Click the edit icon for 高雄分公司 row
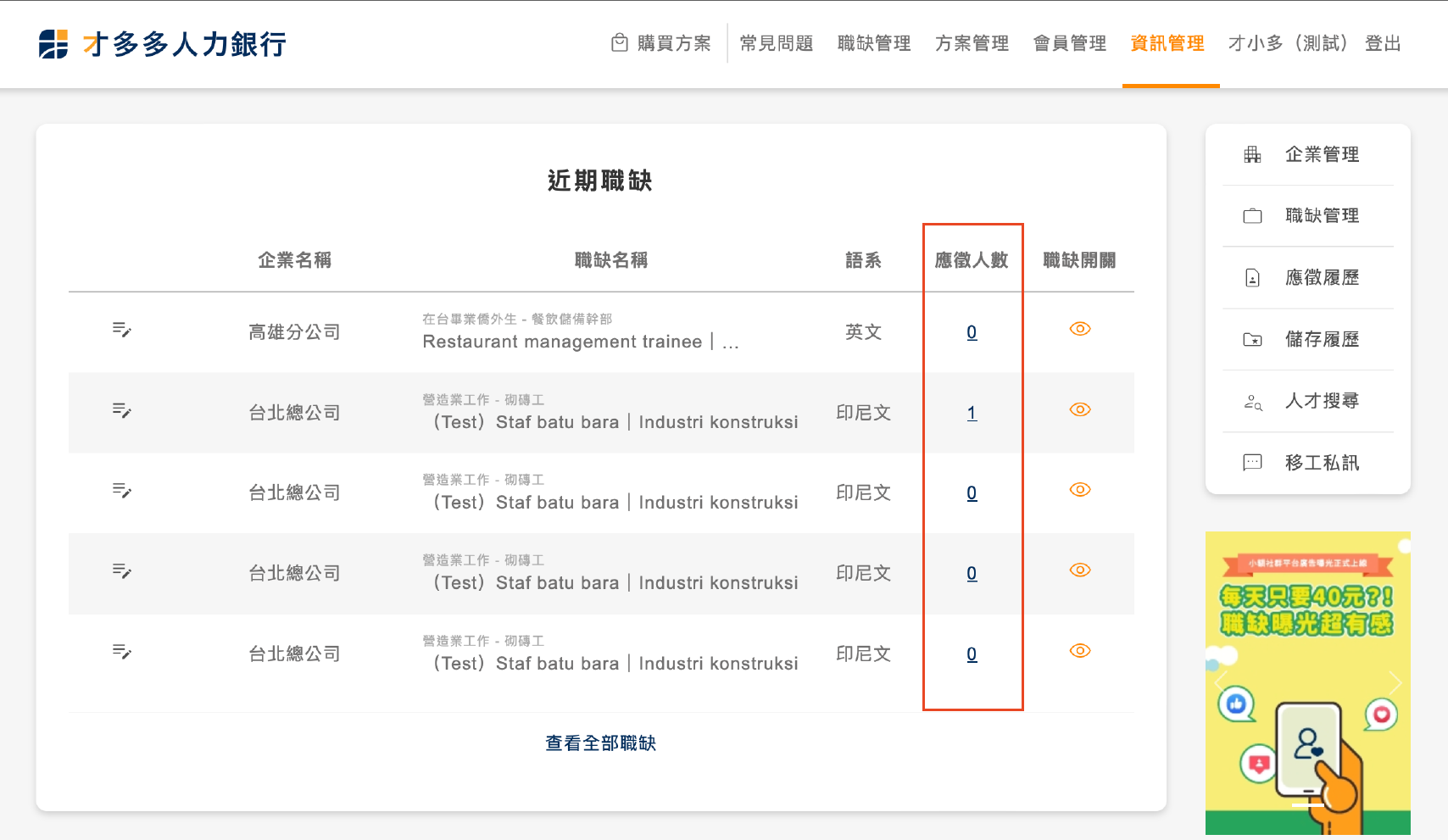The width and height of the screenshot is (1448, 840). pos(122,330)
